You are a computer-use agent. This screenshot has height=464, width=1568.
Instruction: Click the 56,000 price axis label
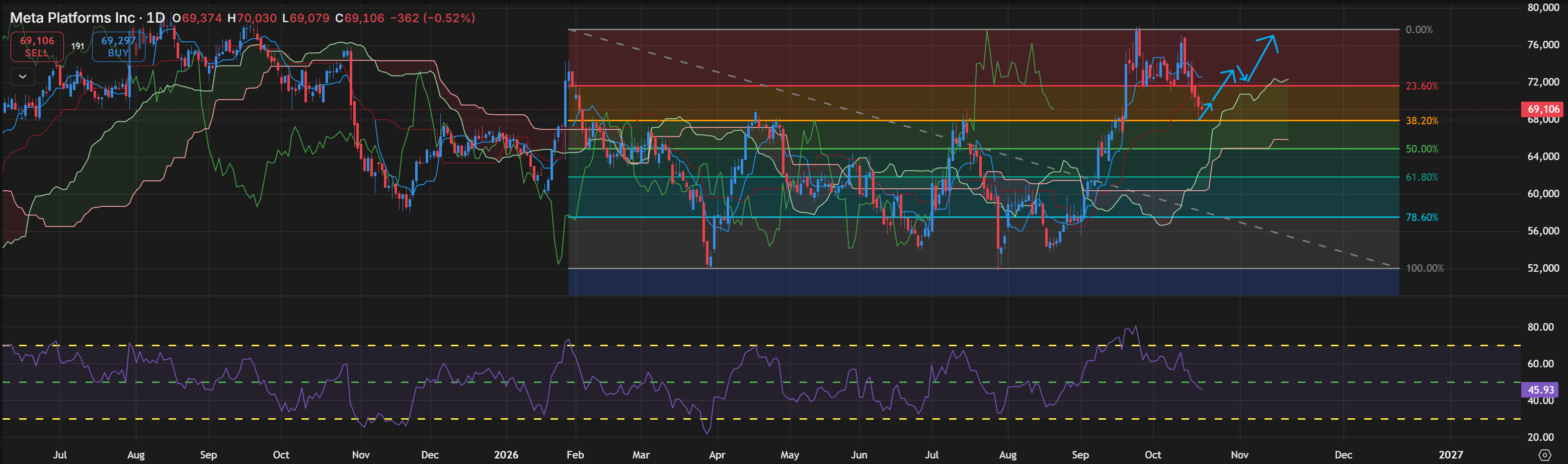tap(1543, 231)
